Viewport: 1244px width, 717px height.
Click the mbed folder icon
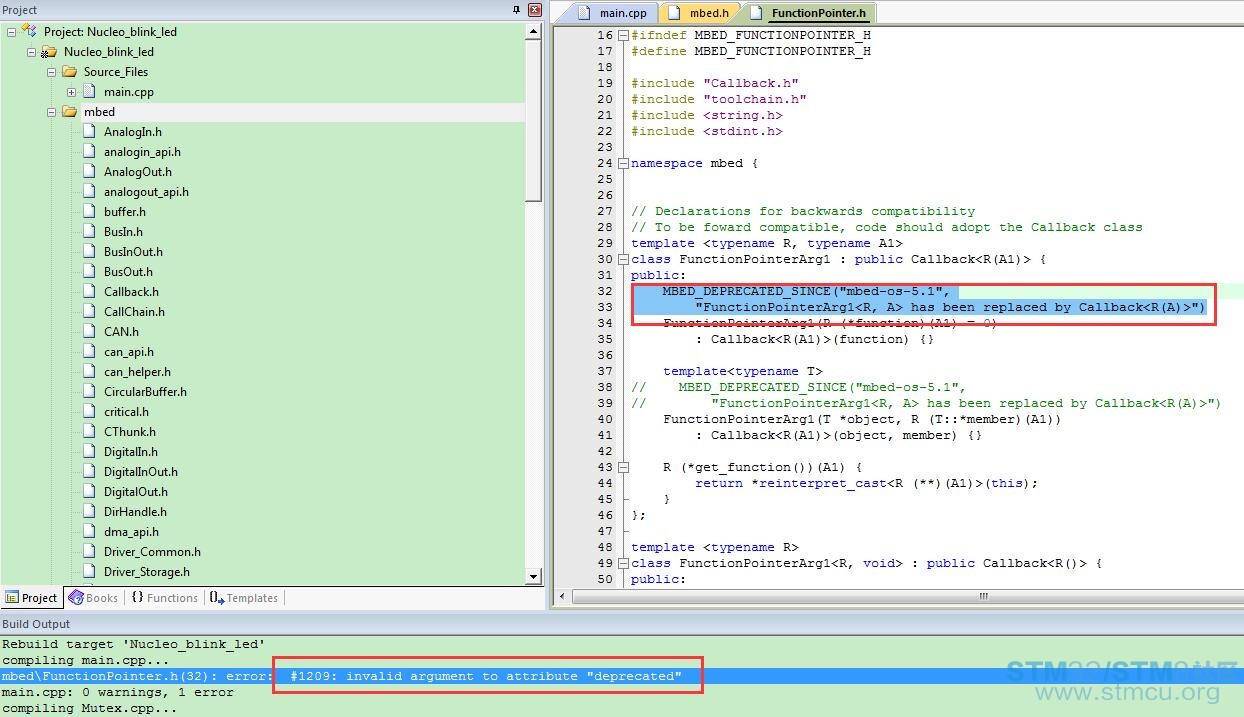[69, 112]
